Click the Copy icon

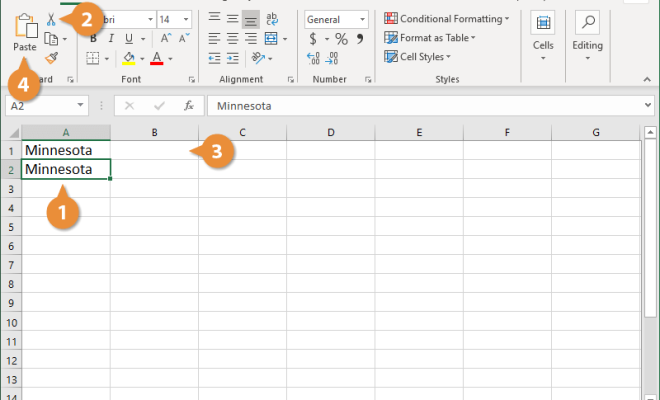51,39
